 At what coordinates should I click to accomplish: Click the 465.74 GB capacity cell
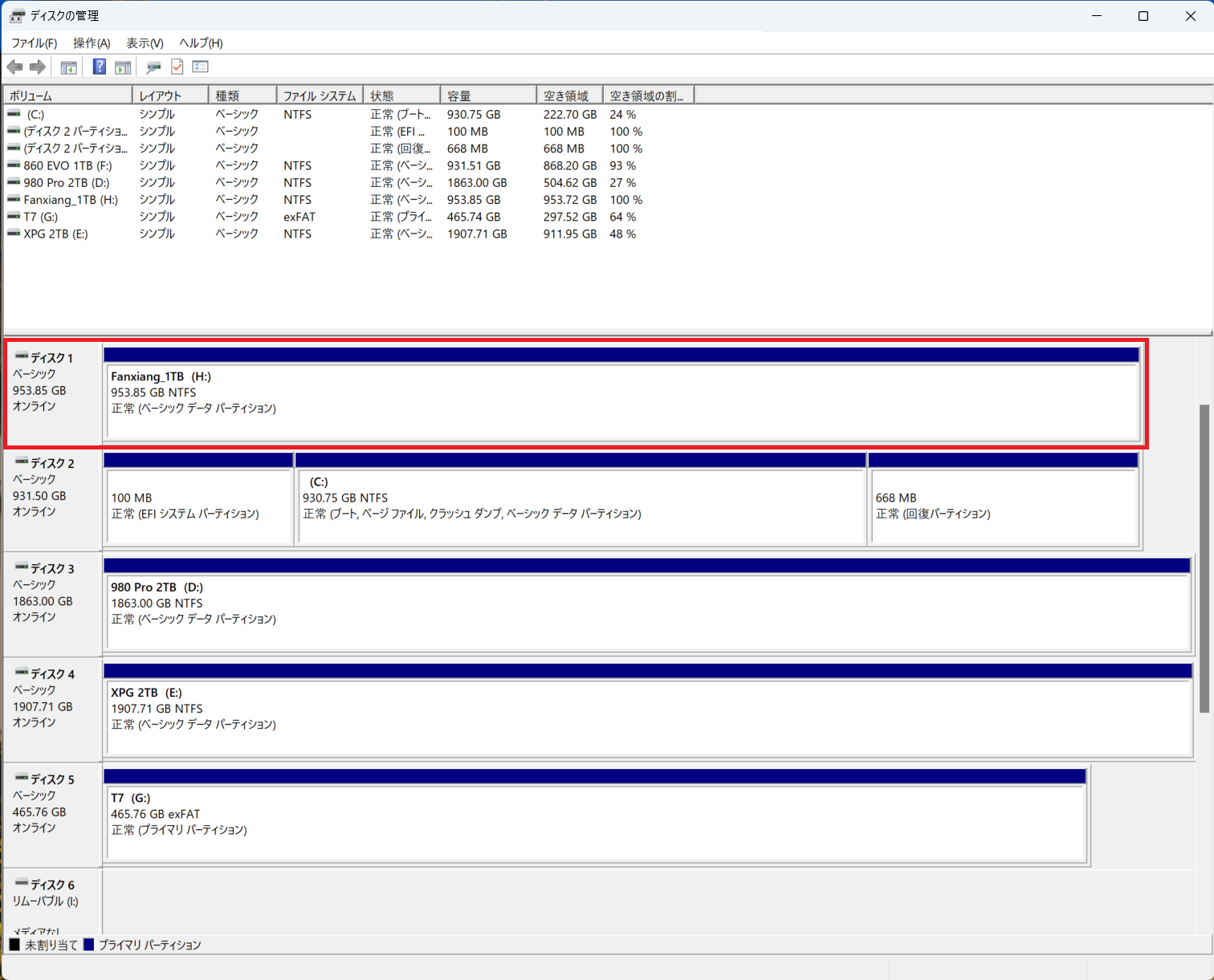474,217
